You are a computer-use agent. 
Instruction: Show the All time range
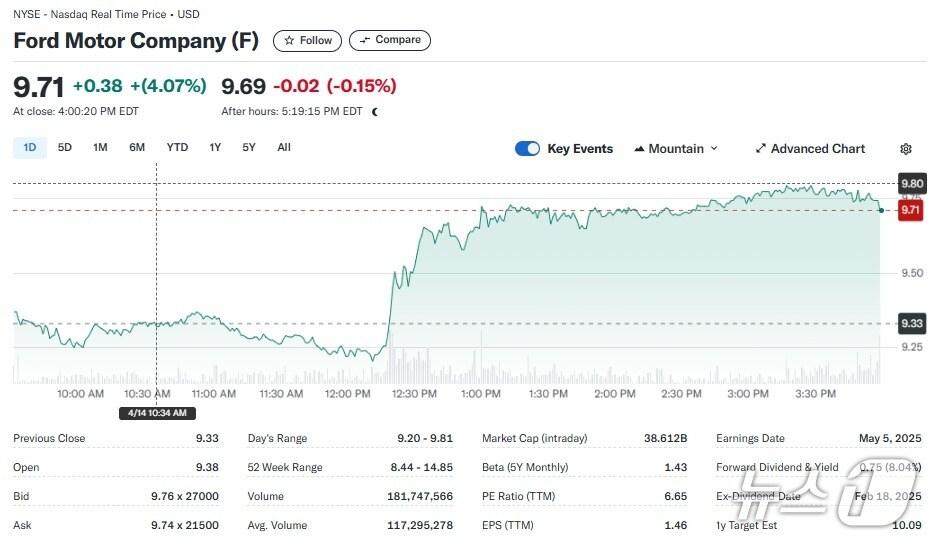[284, 148]
